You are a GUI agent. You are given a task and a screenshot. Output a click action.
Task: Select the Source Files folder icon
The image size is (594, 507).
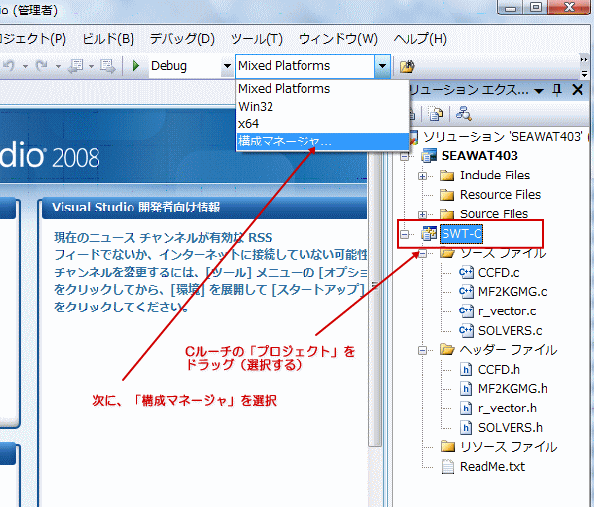447,214
